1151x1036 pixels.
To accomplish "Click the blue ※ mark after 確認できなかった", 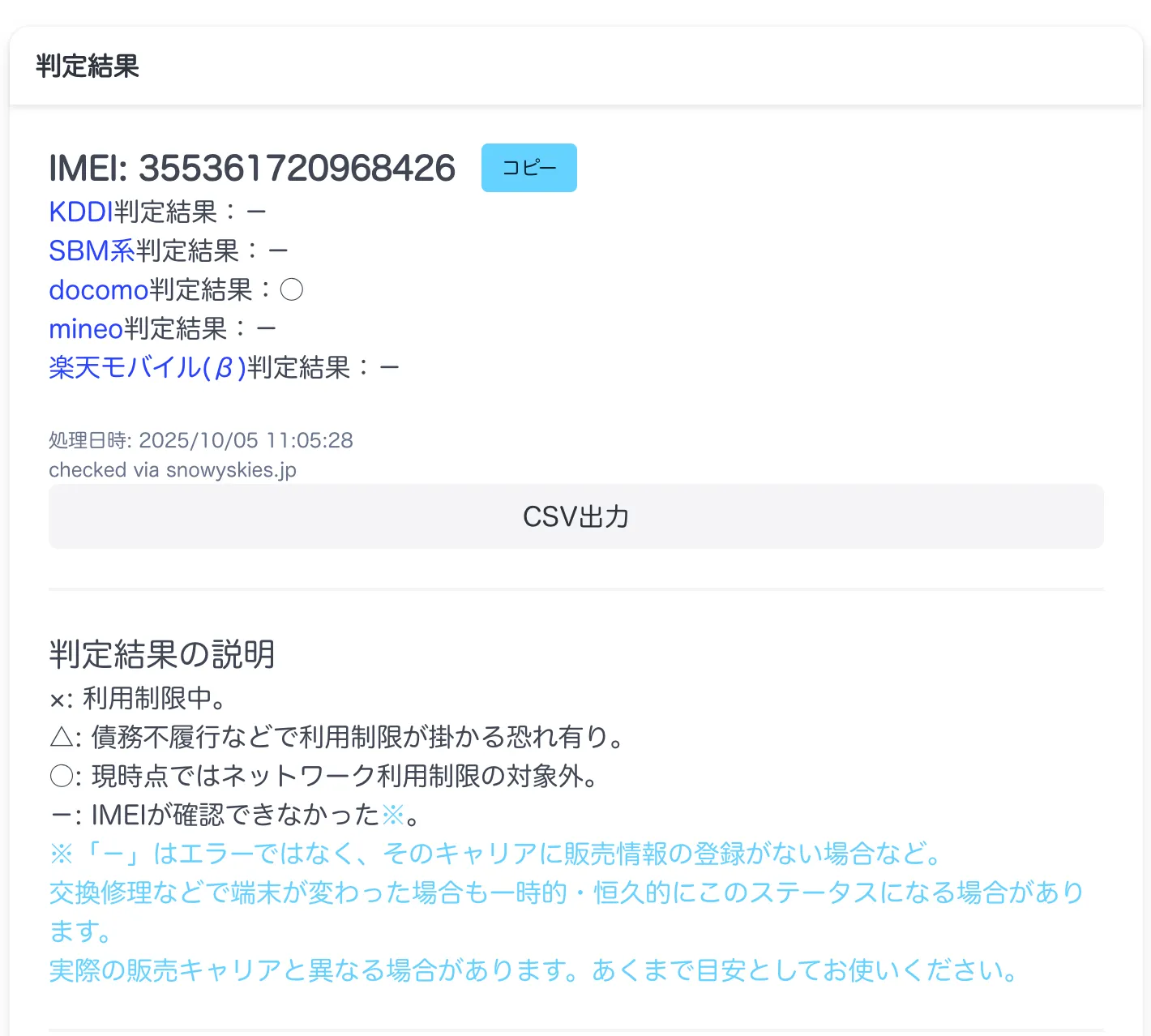I will click(393, 815).
